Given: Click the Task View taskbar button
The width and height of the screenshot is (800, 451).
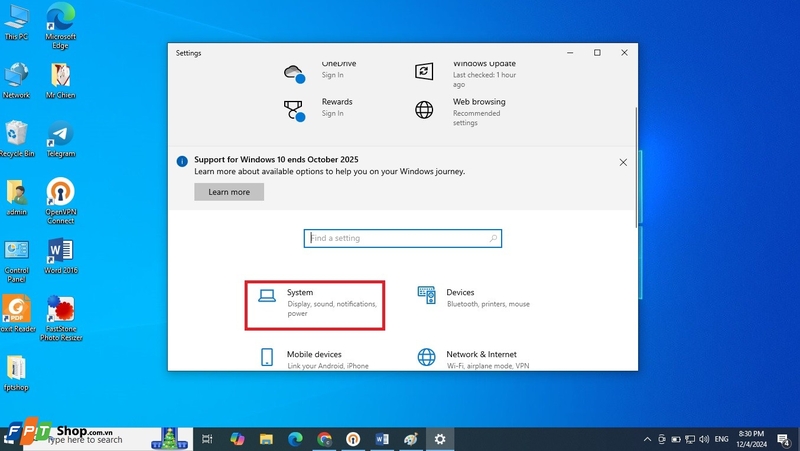Looking at the screenshot, I should tap(207, 439).
